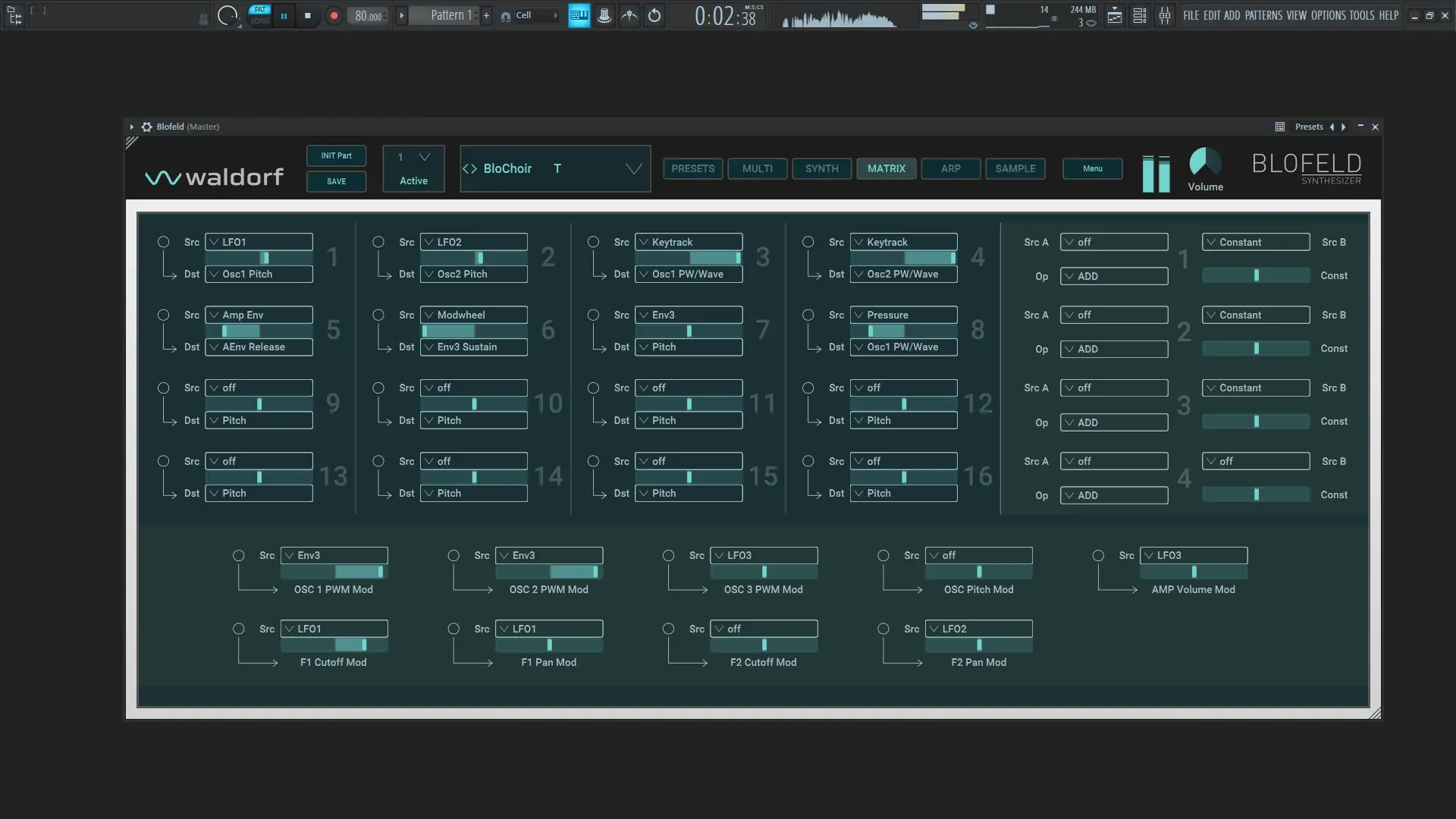Open the Channel rack
Image resolution: width=1456 pixels, height=819 pixels.
coord(1140,15)
